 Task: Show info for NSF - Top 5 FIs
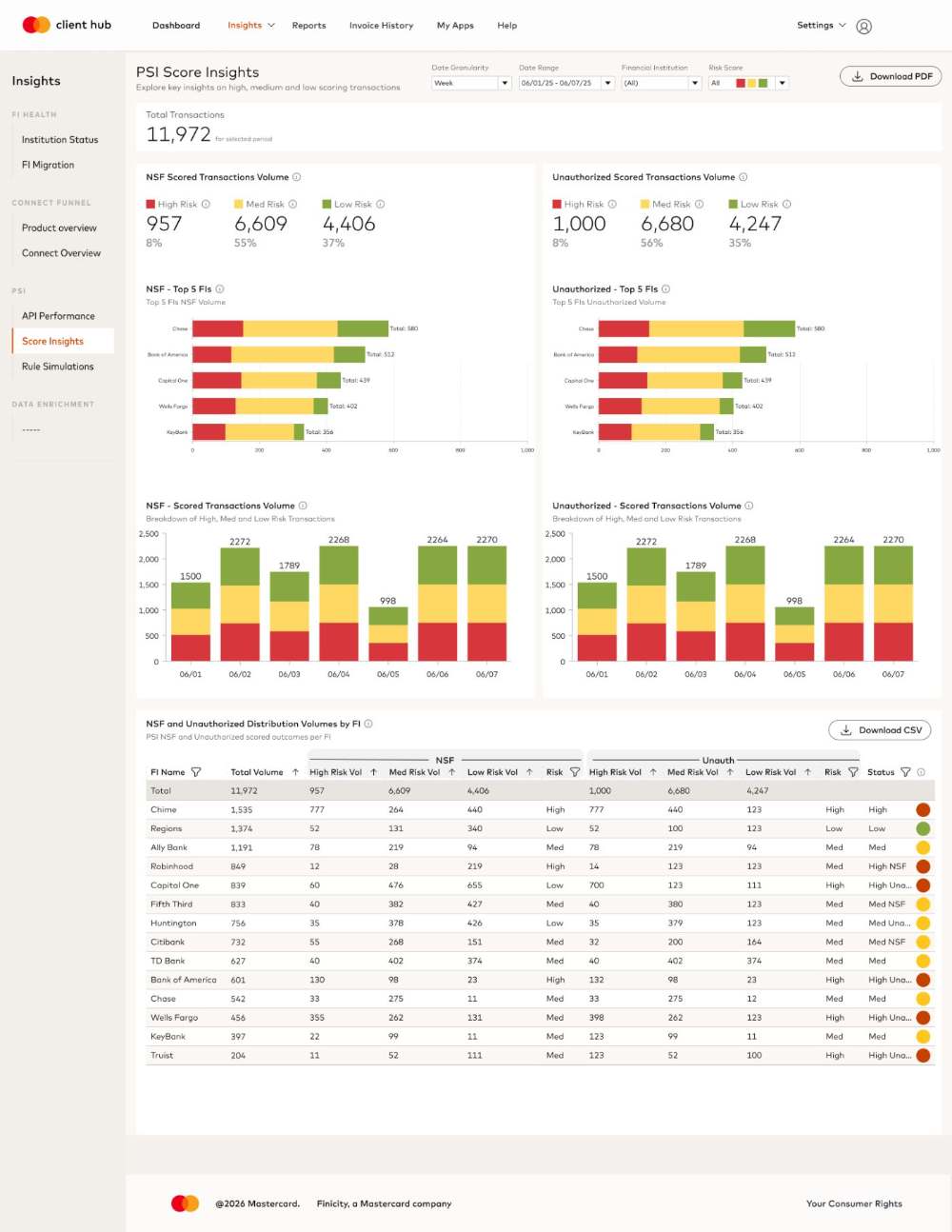220,288
